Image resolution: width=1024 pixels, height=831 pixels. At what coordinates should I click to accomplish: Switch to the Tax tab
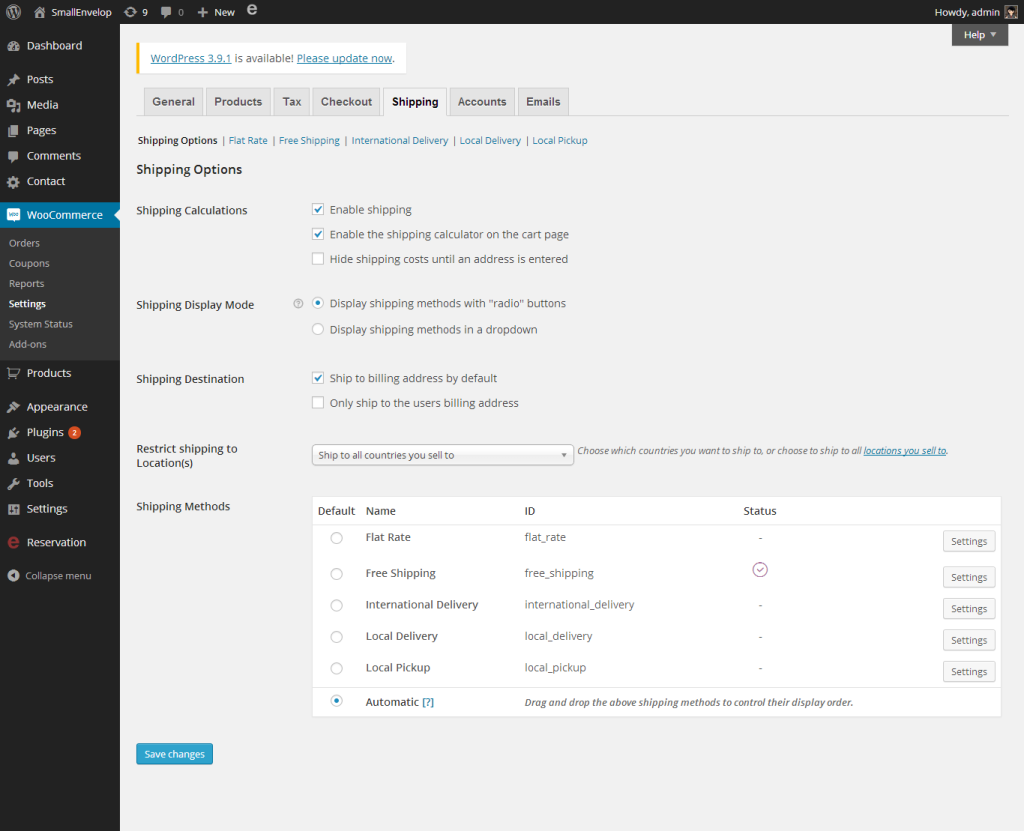[x=292, y=102]
